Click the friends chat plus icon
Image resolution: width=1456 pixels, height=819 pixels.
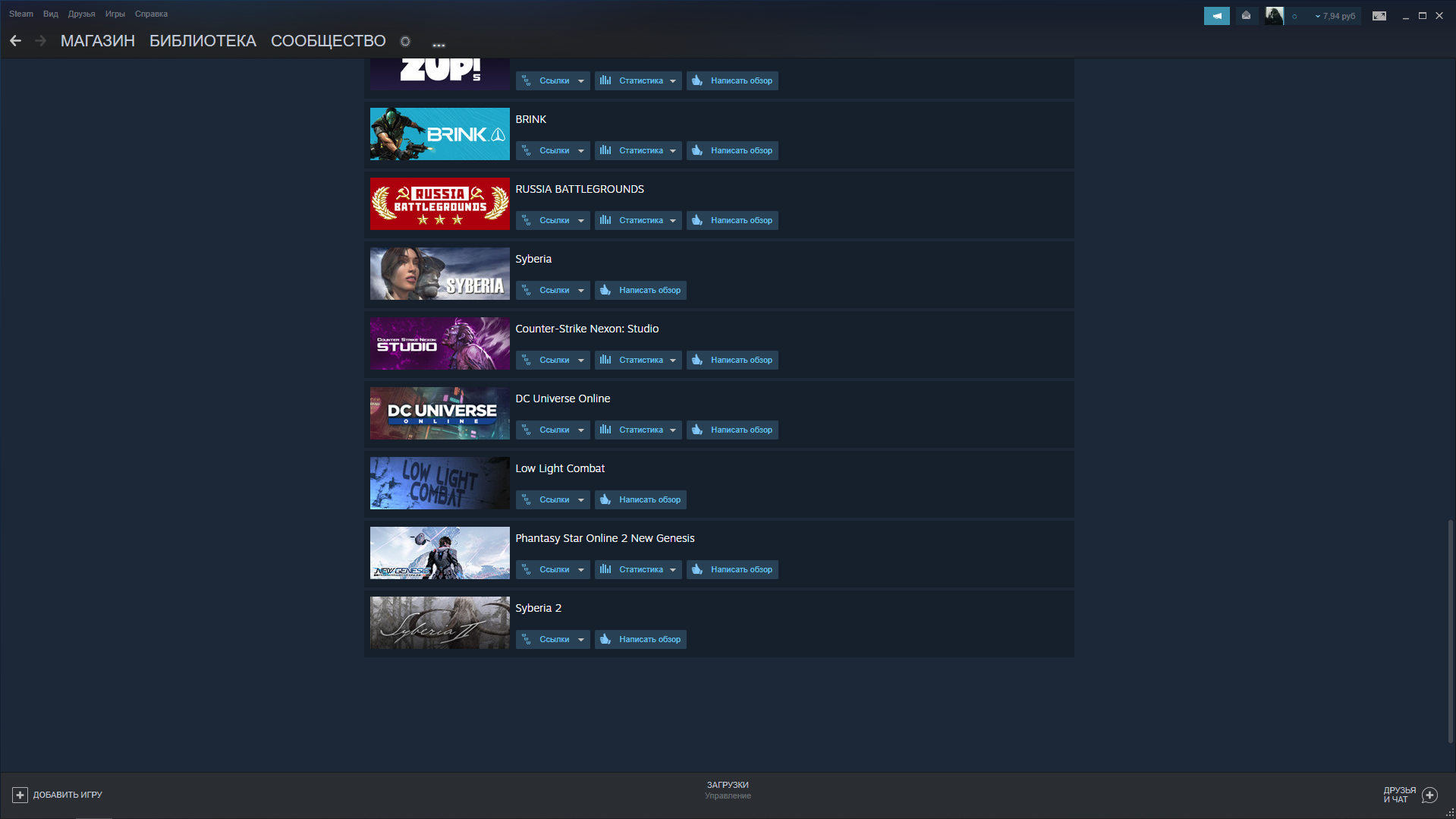tap(1430, 795)
